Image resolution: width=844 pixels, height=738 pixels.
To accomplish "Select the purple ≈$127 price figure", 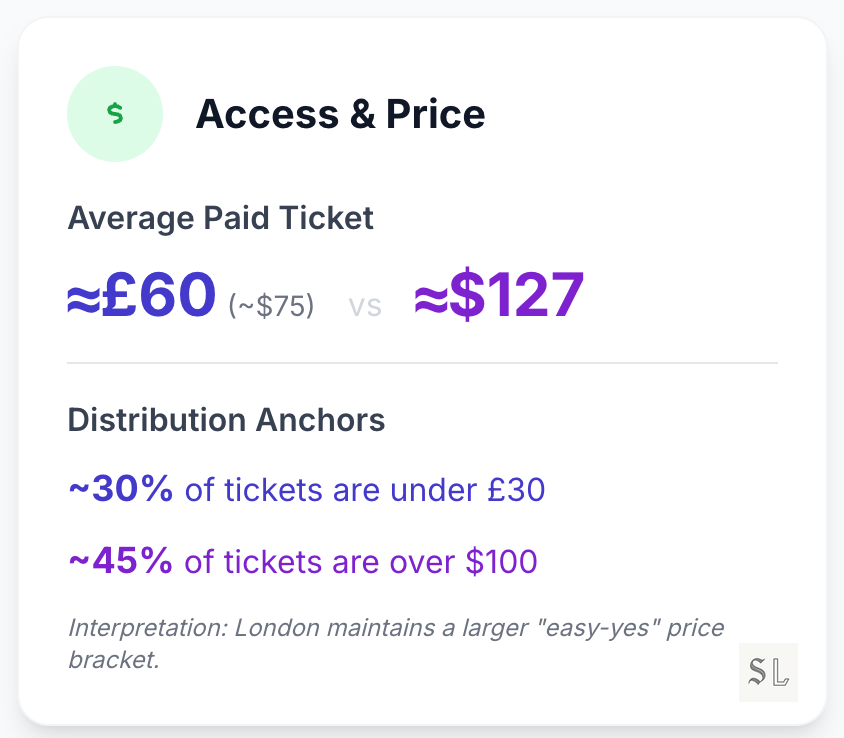I will point(499,295).
